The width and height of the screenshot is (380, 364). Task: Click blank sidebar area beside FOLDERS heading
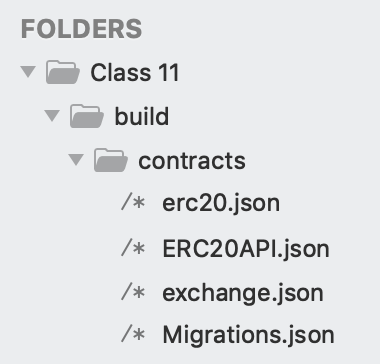[x=260, y=29]
